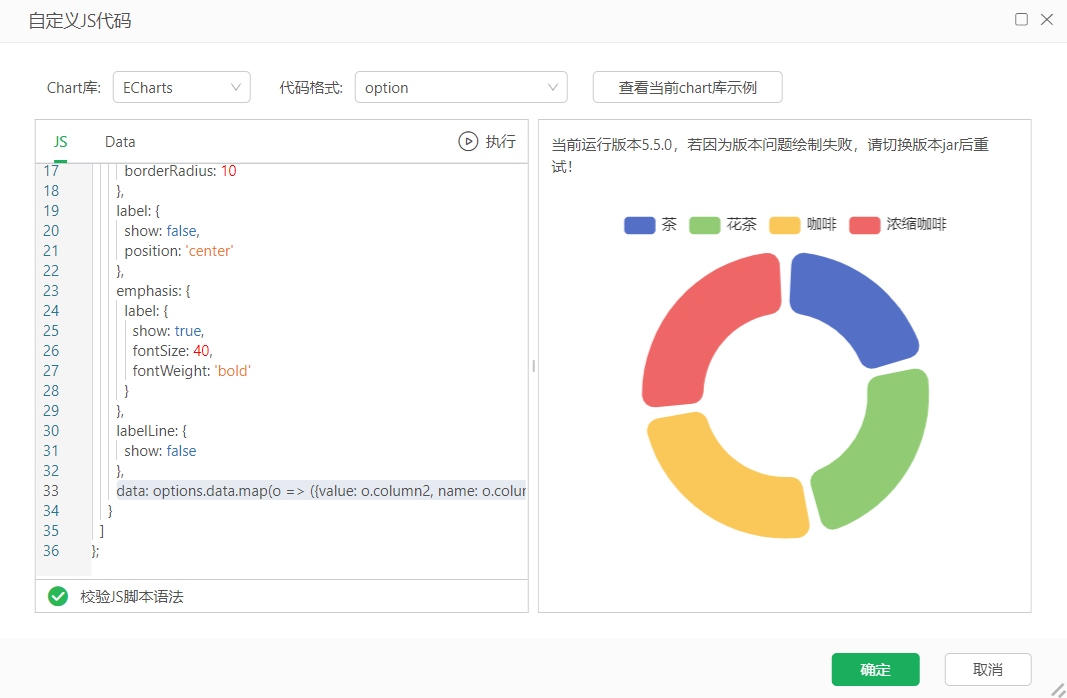This screenshot has width=1067, height=698.
Task: Click the 取消 cancel button
Action: [987, 669]
